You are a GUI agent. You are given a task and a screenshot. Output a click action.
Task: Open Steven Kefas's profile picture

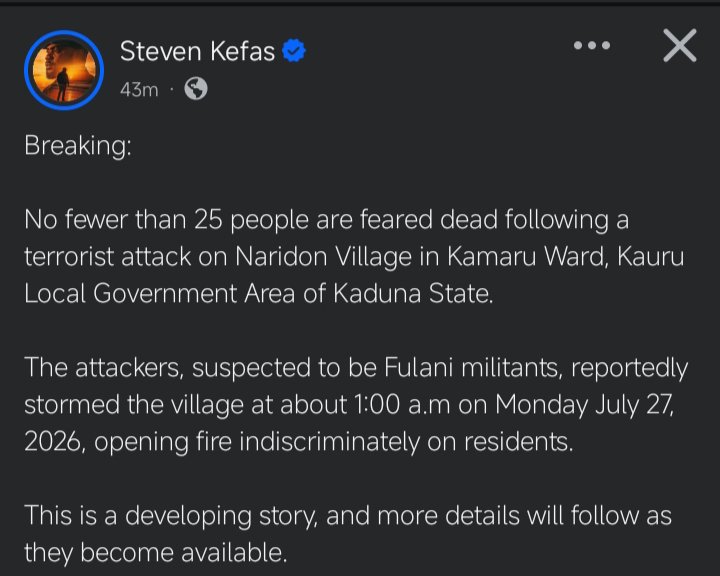coord(64,70)
